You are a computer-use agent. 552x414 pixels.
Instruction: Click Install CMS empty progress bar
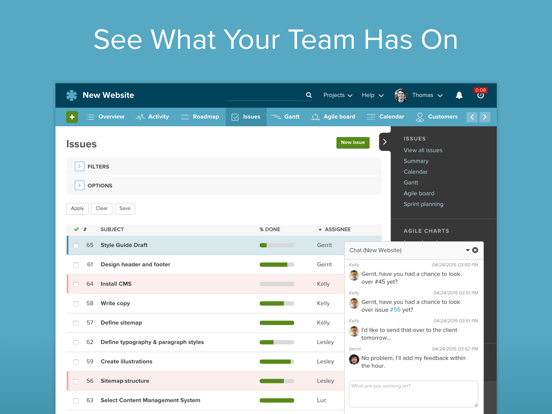277,284
